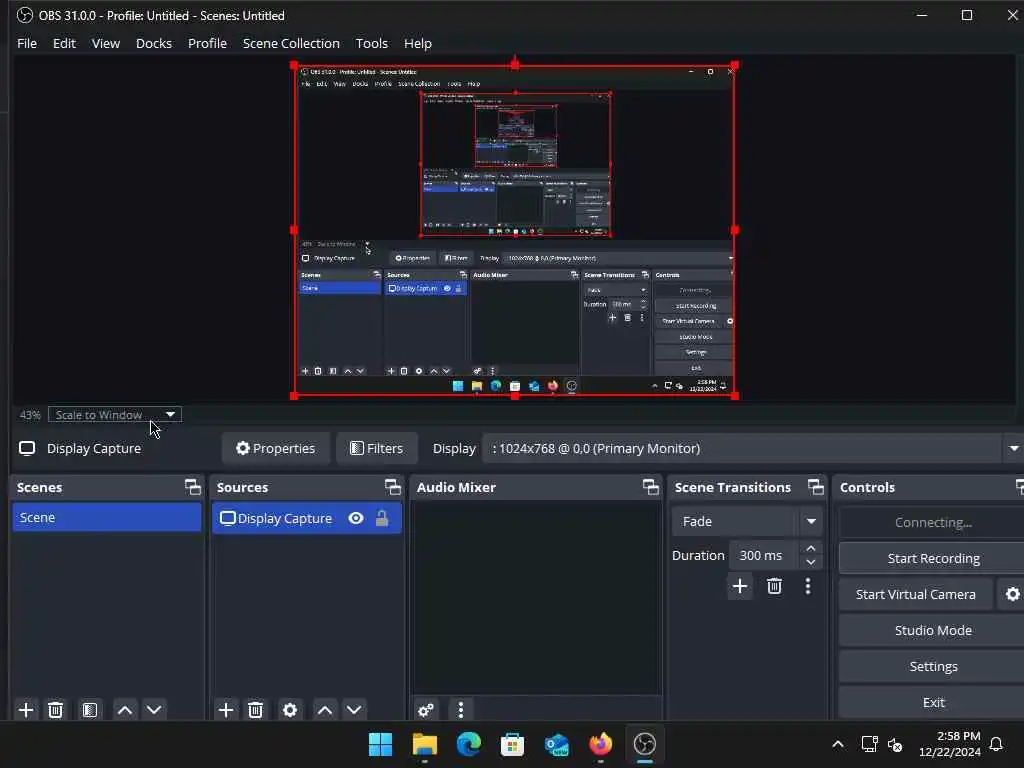Screen dimensions: 1024x768
Task: Open taskbar clock and date
Action: click(950, 744)
